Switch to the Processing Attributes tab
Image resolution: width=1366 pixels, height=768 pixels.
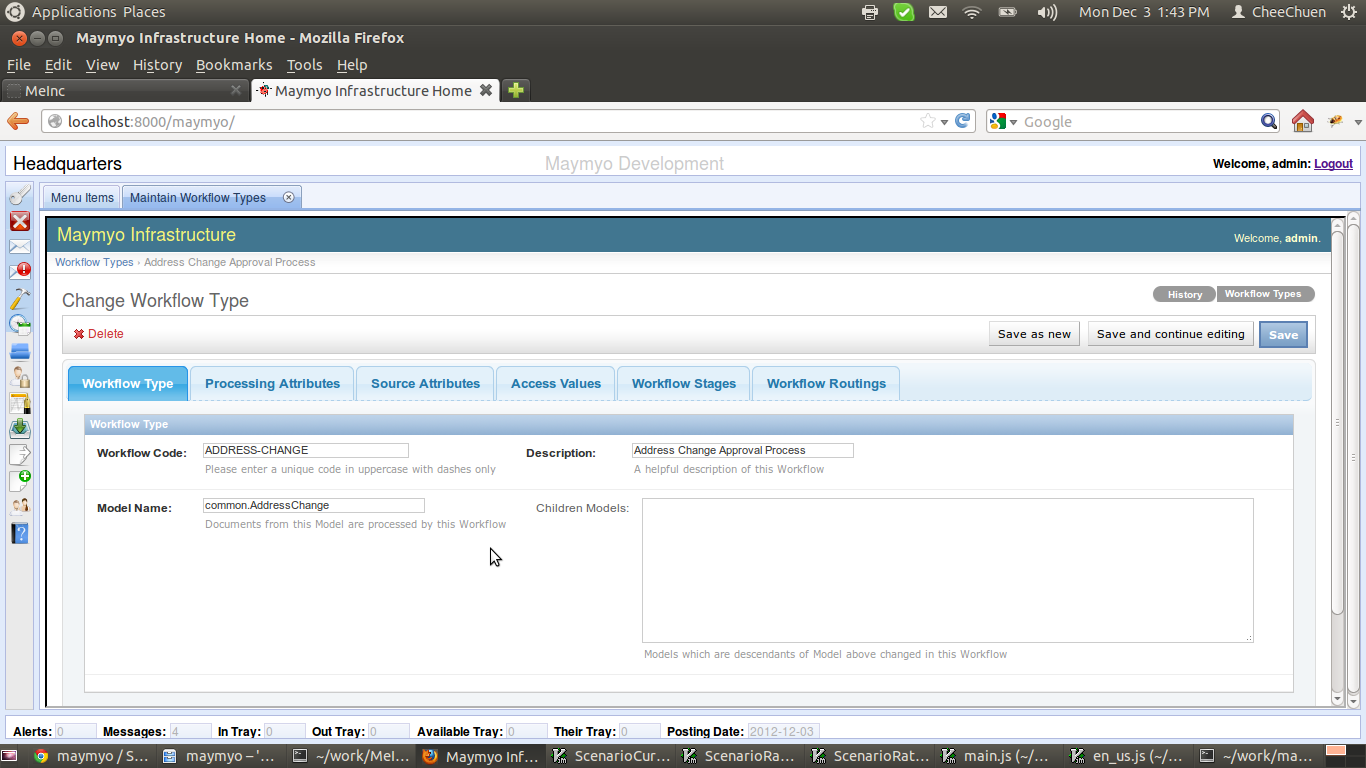click(271, 383)
